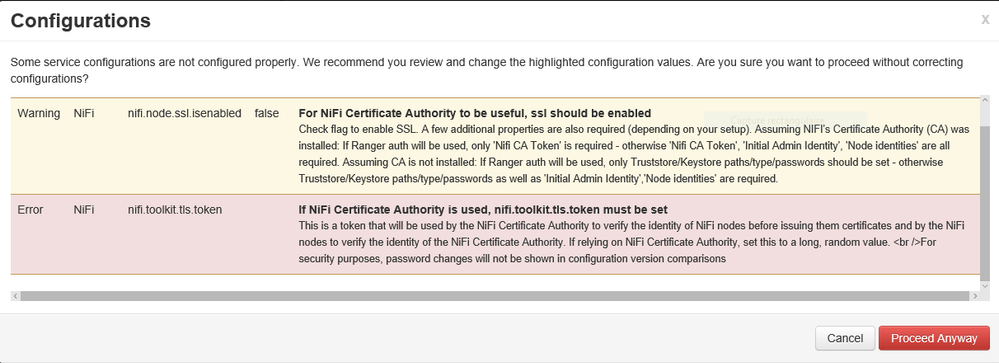Image resolution: width=999 pixels, height=363 pixels.
Task: Click the NiFi service name in the Warning row
Action: click(x=83, y=113)
